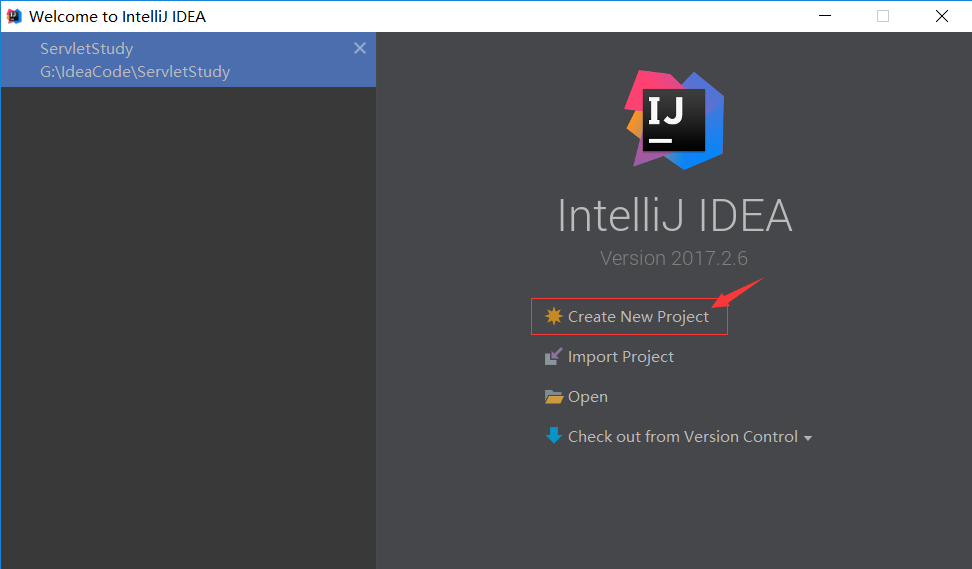Viewport: 972px width, 569px height.
Task: Minimize the Welcome to IntelliJ IDEA window
Action: click(825, 16)
